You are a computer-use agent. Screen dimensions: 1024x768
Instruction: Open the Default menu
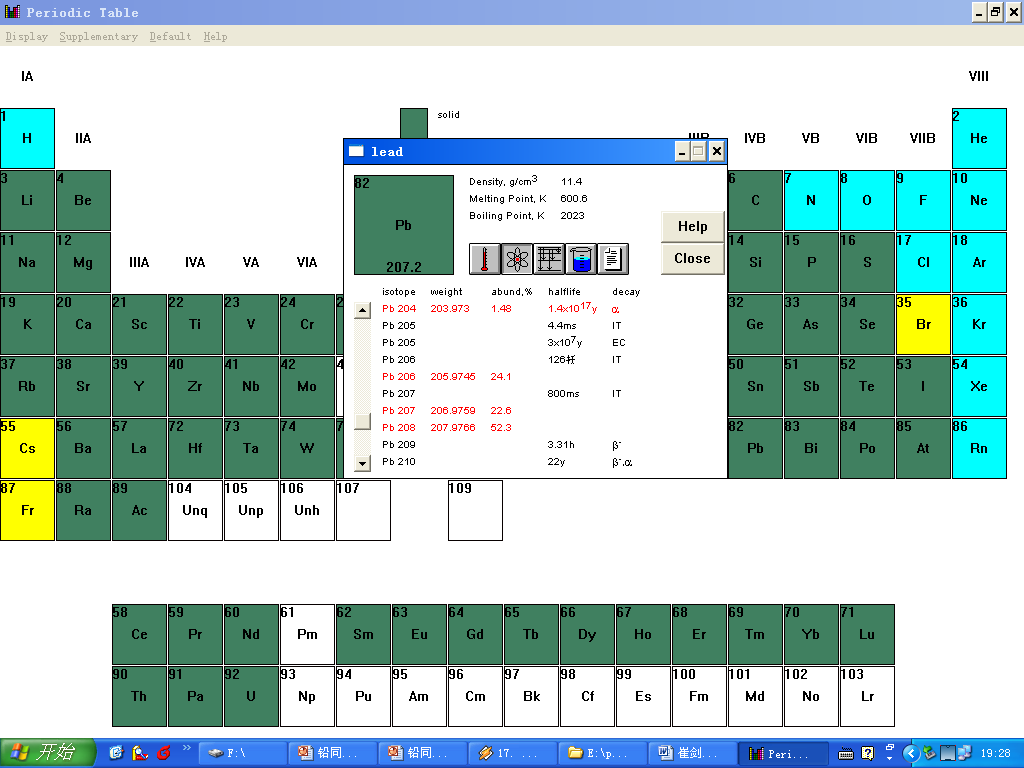(x=170, y=37)
